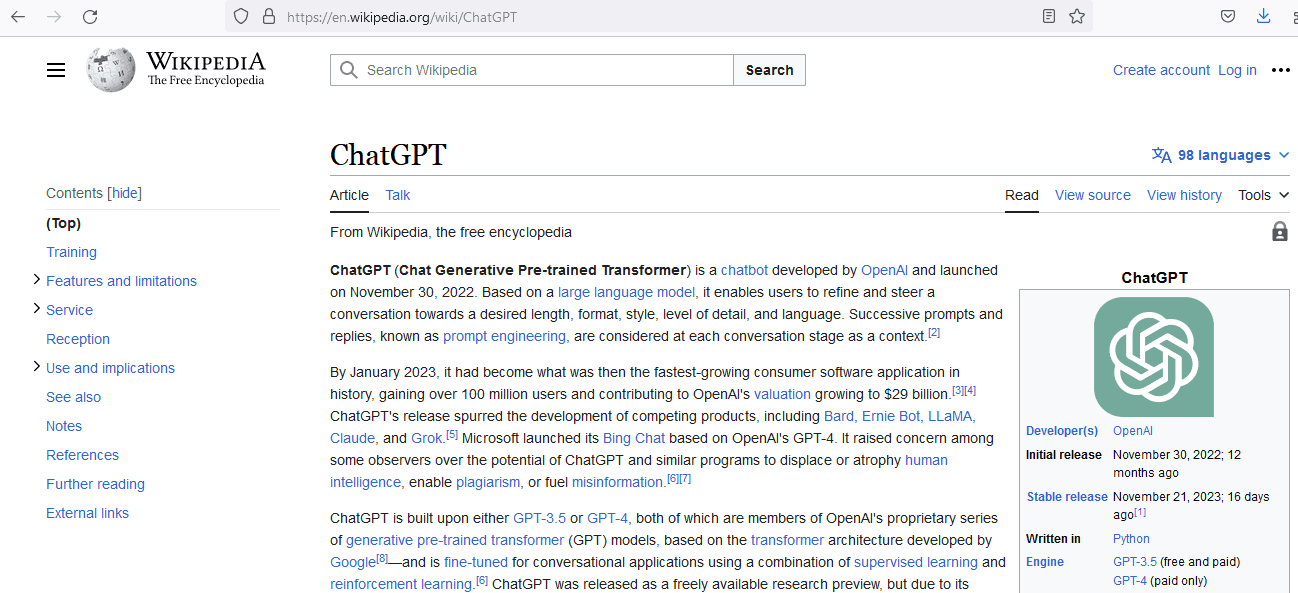1298x593 pixels.
Task: Open the browser downloads arrow icon
Action: pyautogui.click(x=1263, y=17)
